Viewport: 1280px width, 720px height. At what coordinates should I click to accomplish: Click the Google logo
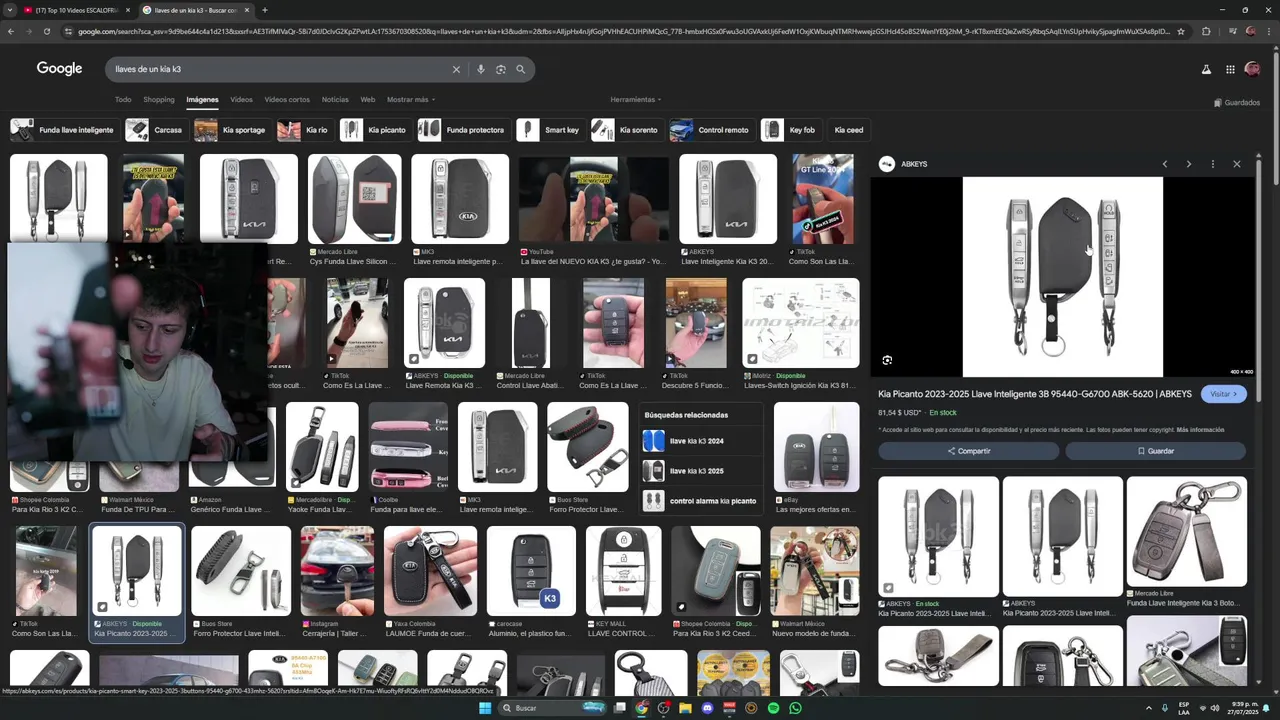point(59,68)
